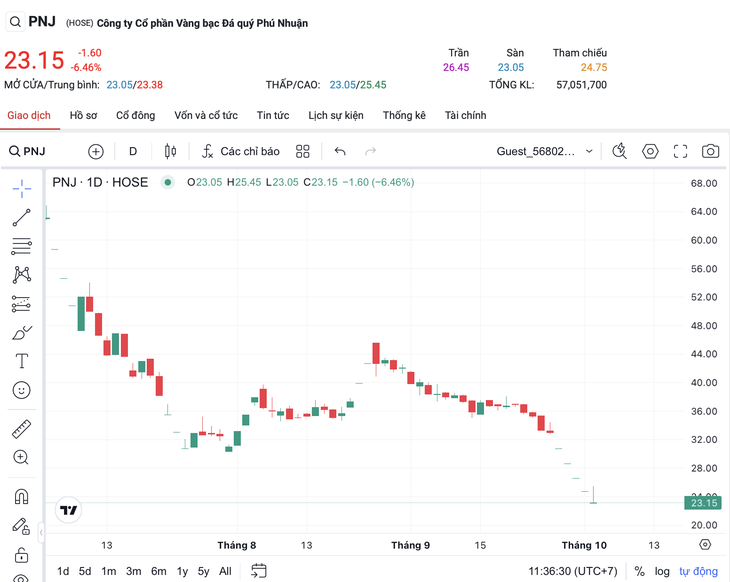Toggle percent scale on price axis
The height and width of the screenshot is (582, 730).
(x=640, y=571)
